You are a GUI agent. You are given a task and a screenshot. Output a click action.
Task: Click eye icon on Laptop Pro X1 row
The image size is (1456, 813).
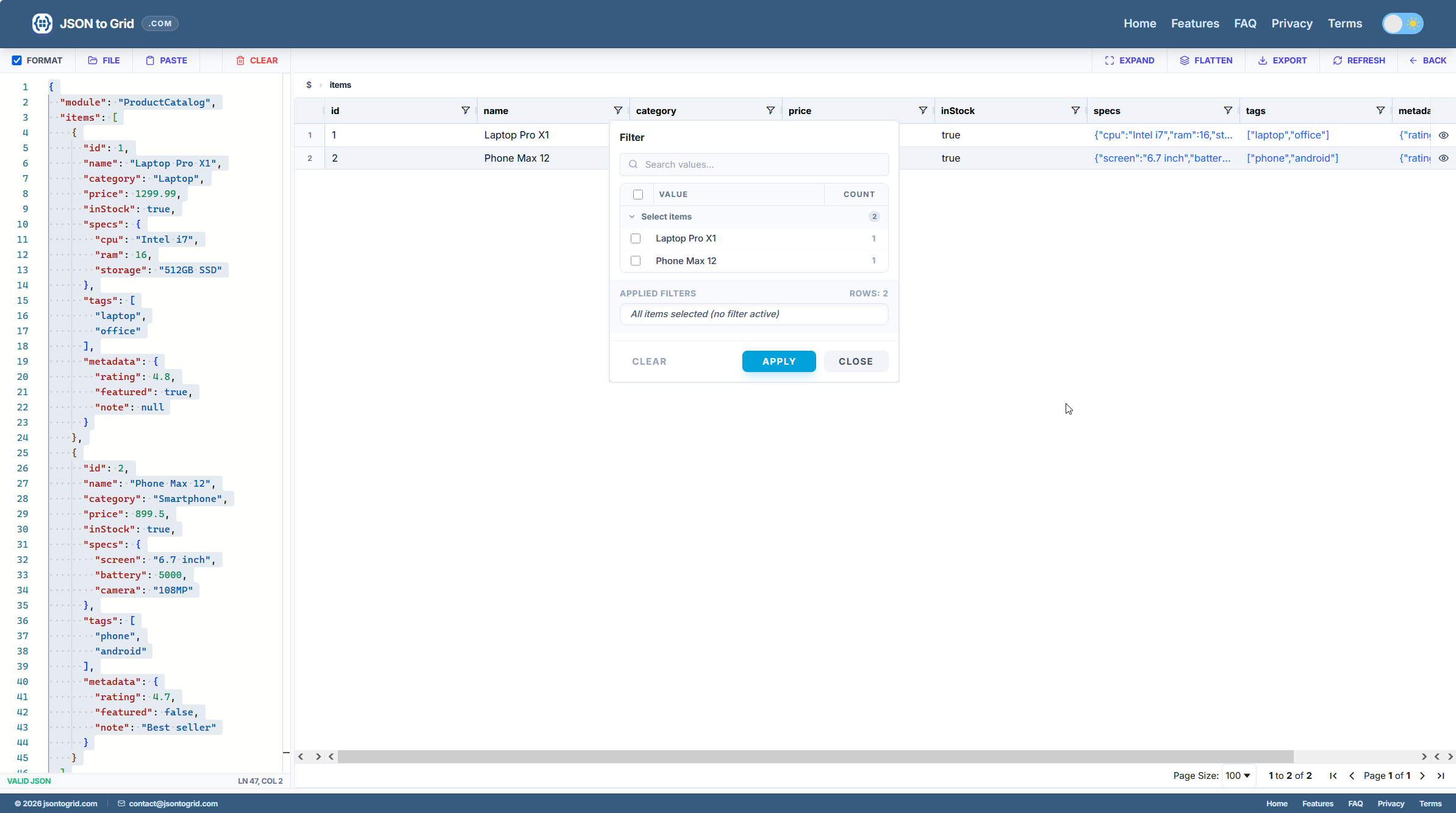coord(1444,135)
